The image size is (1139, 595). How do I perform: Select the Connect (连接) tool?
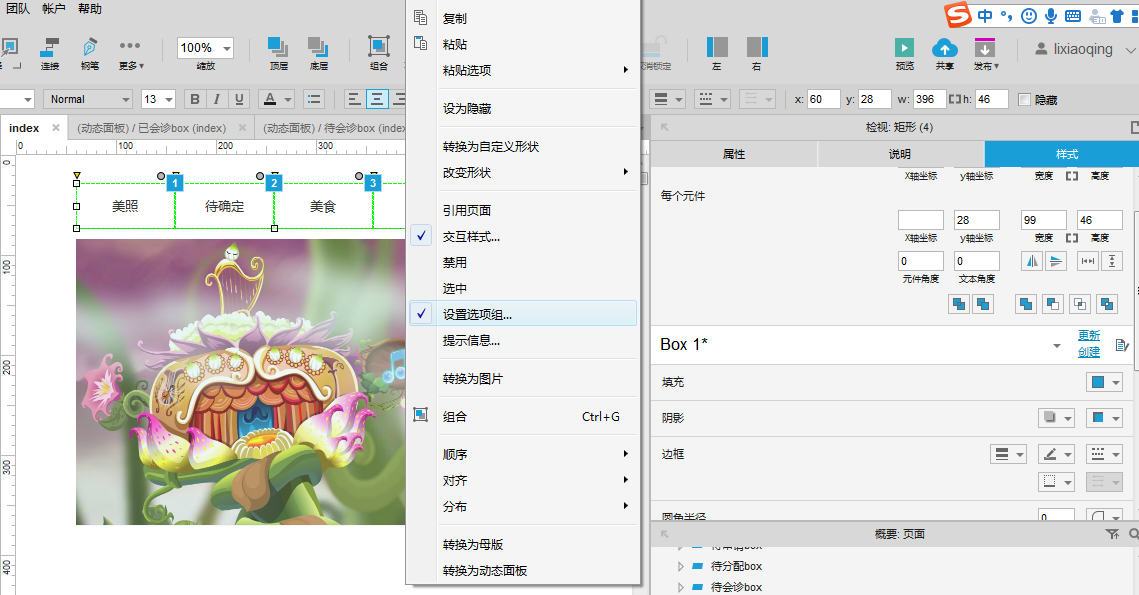pos(49,53)
